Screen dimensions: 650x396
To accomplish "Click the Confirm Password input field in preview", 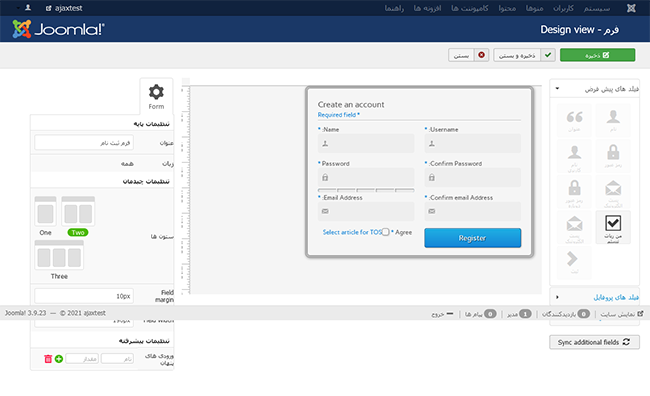I will coord(473,177).
